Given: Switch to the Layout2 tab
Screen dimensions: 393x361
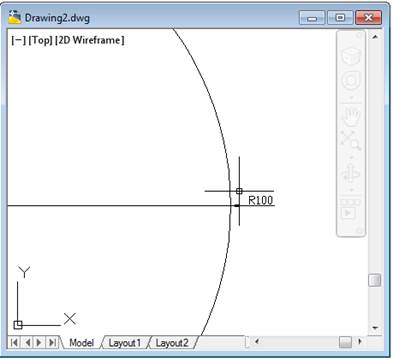Looking at the screenshot, I should (172, 343).
